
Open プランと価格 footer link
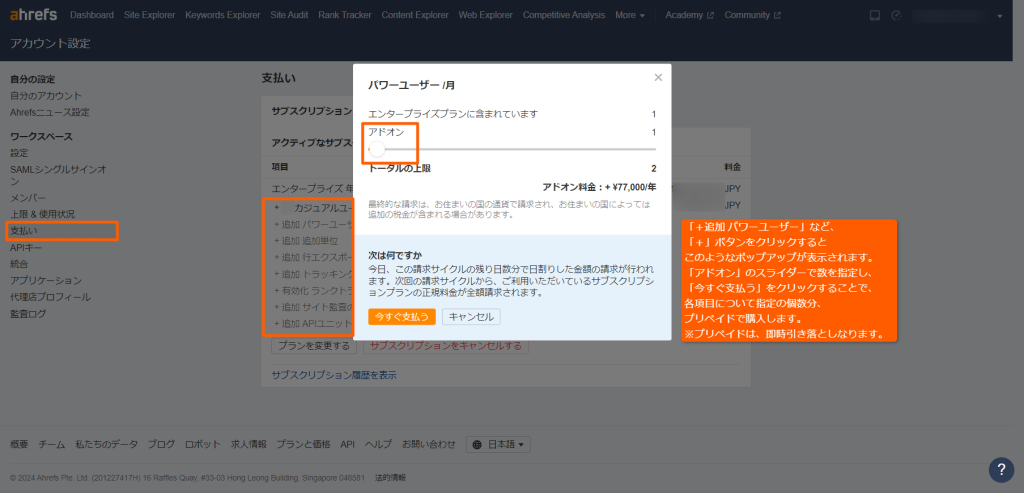click(x=303, y=445)
